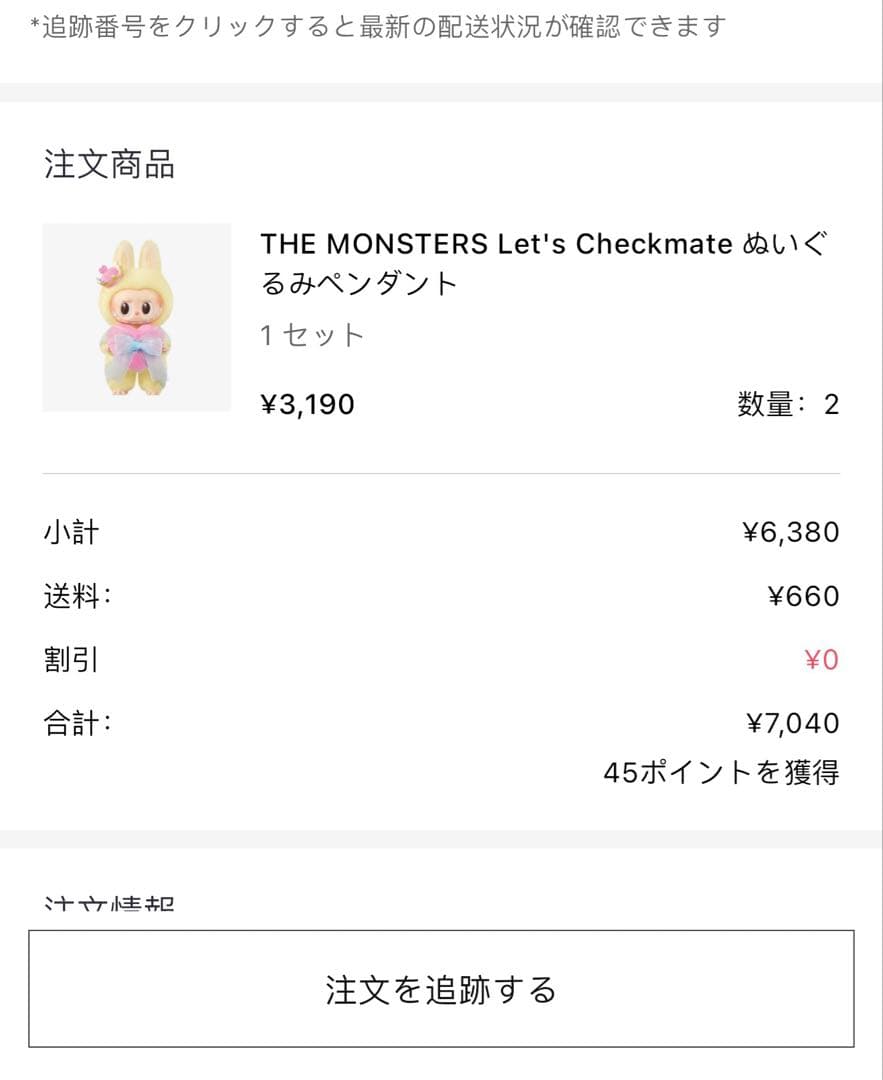This screenshot has width=883, height=1080.
Task: Click the 小計 label
Action: (71, 532)
